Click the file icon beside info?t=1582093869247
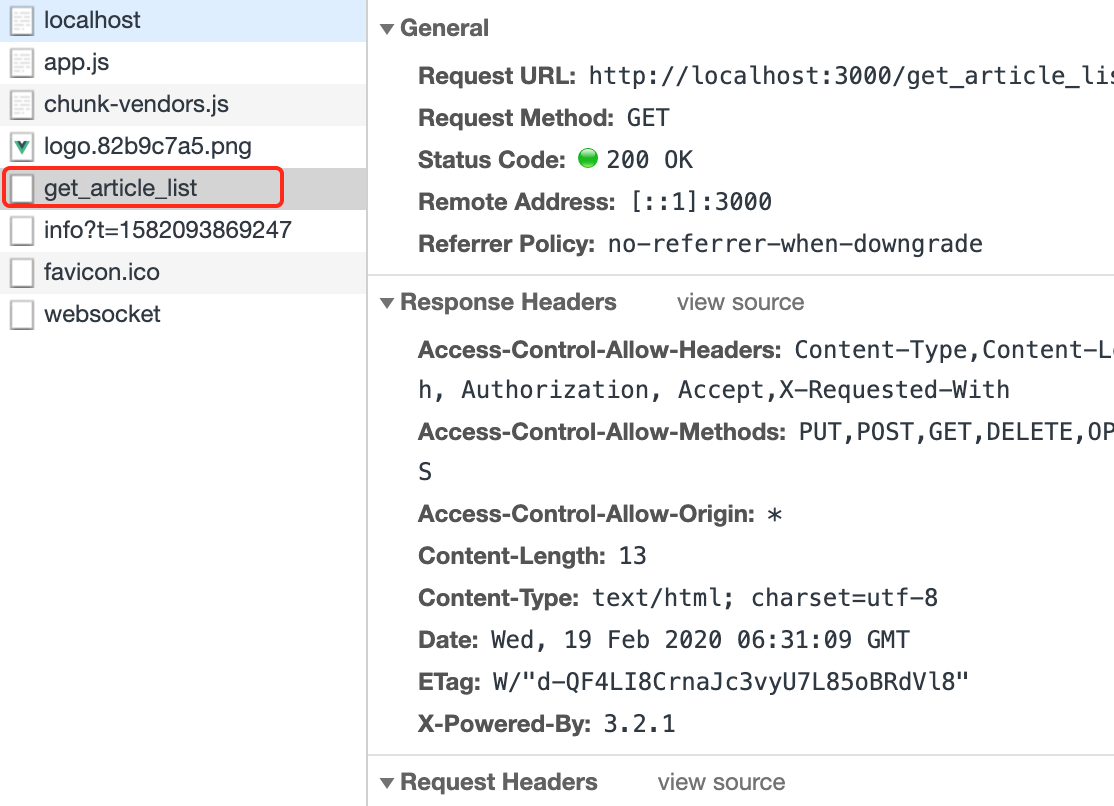This screenshot has width=1114, height=806. tap(22, 229)
